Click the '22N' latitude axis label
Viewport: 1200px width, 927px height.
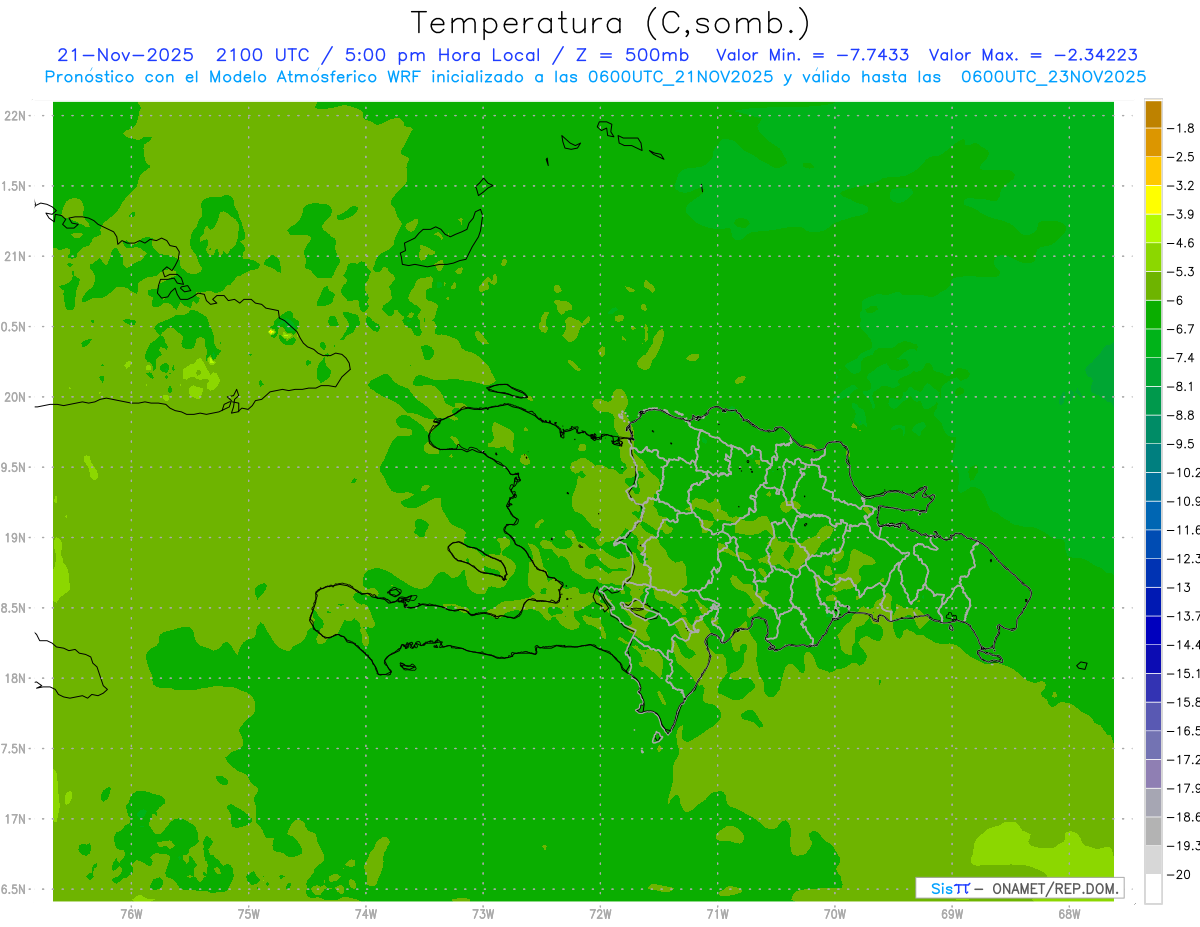coord(16,116)
